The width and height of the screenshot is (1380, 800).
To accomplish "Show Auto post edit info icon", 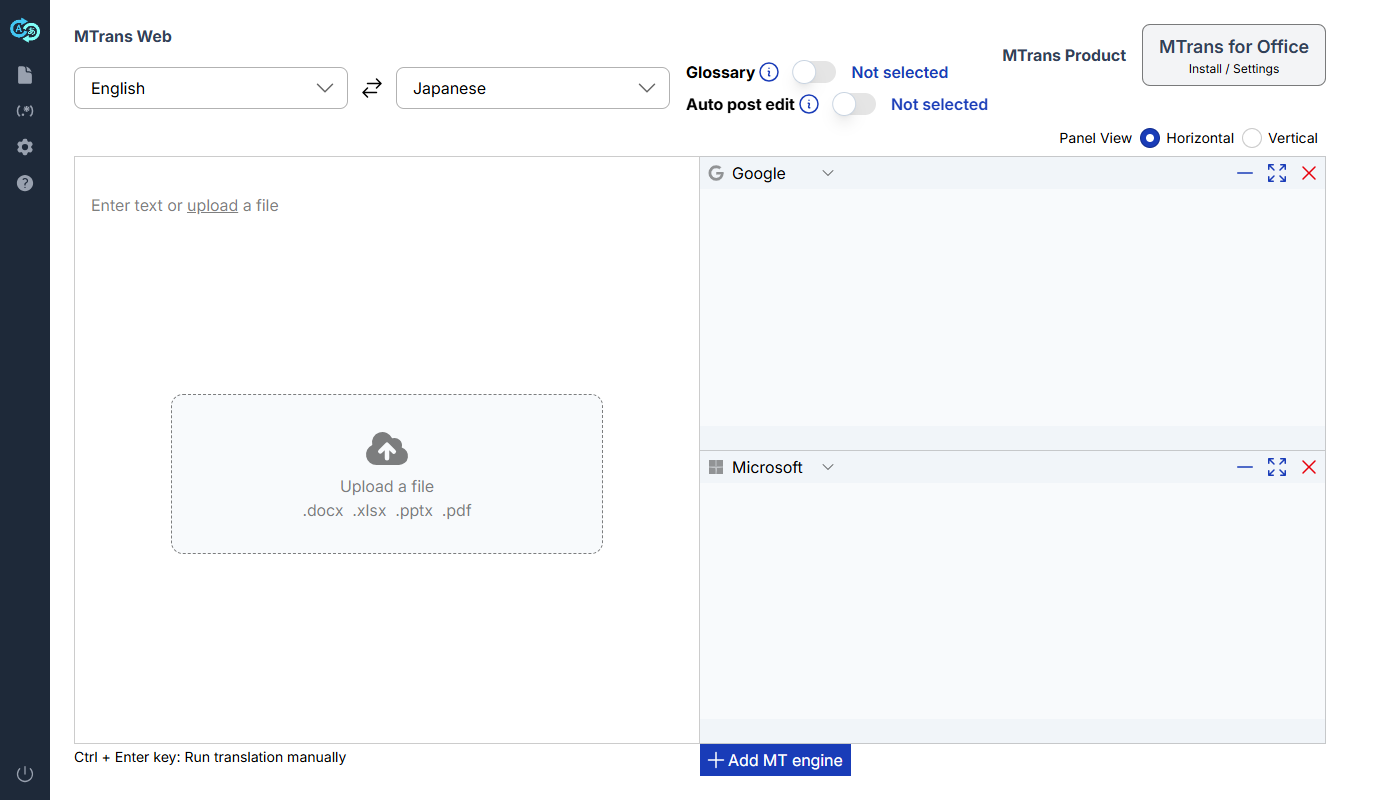I will click(x=809, y=104).
